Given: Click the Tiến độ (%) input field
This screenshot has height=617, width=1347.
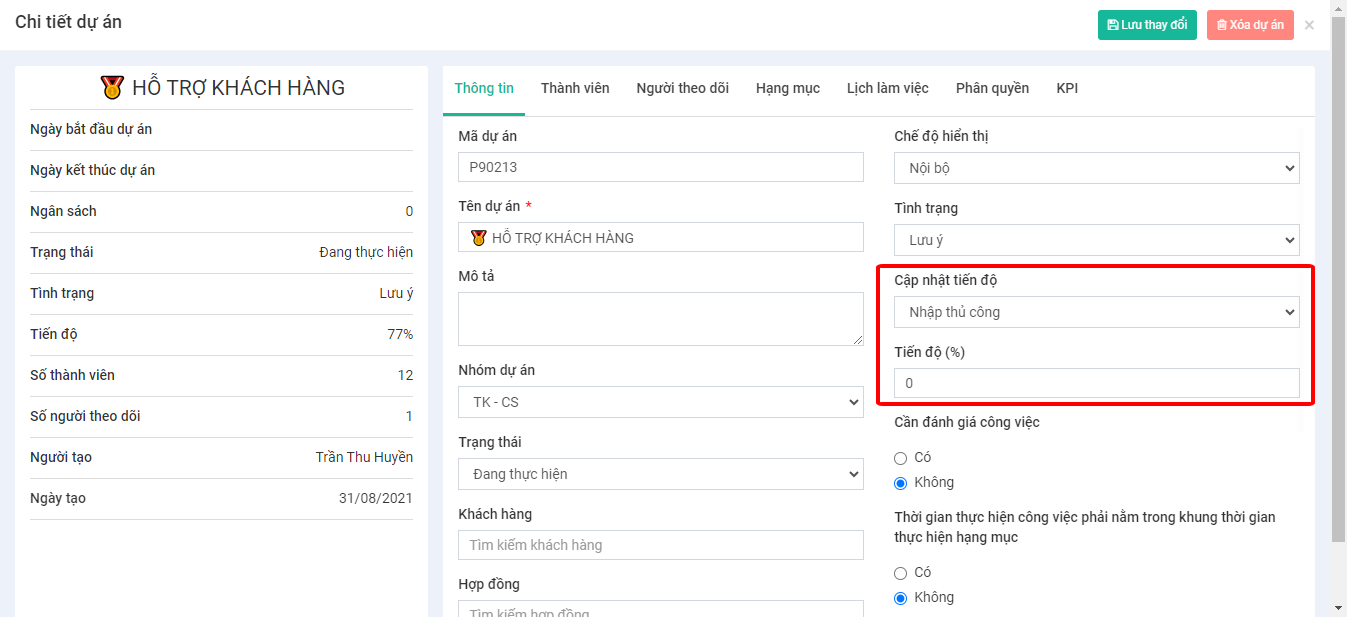Looking at the screenshot, I should (x=1096, y=383).
